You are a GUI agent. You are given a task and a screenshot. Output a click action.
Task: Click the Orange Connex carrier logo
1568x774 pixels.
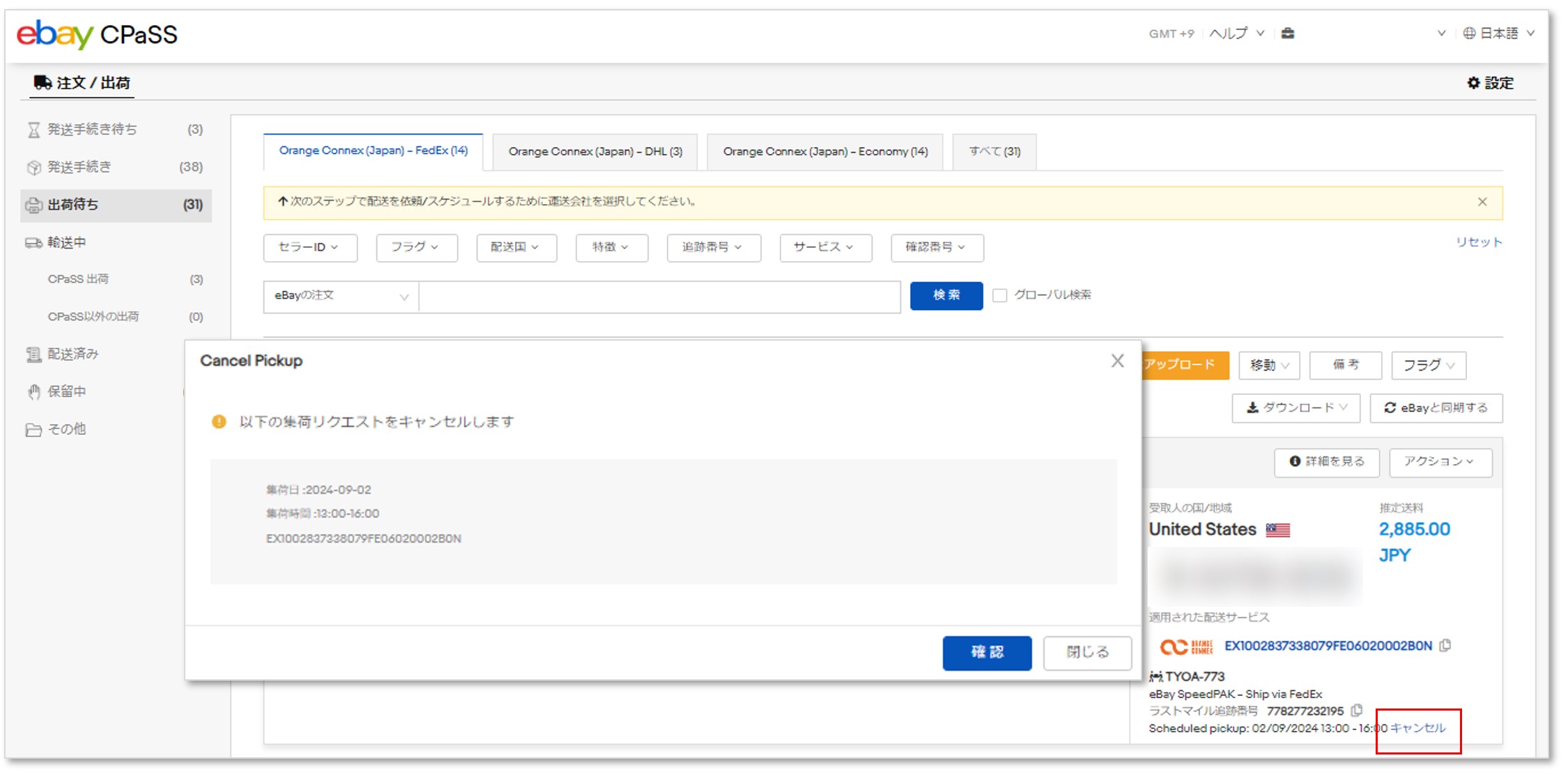coord(1186,647)
